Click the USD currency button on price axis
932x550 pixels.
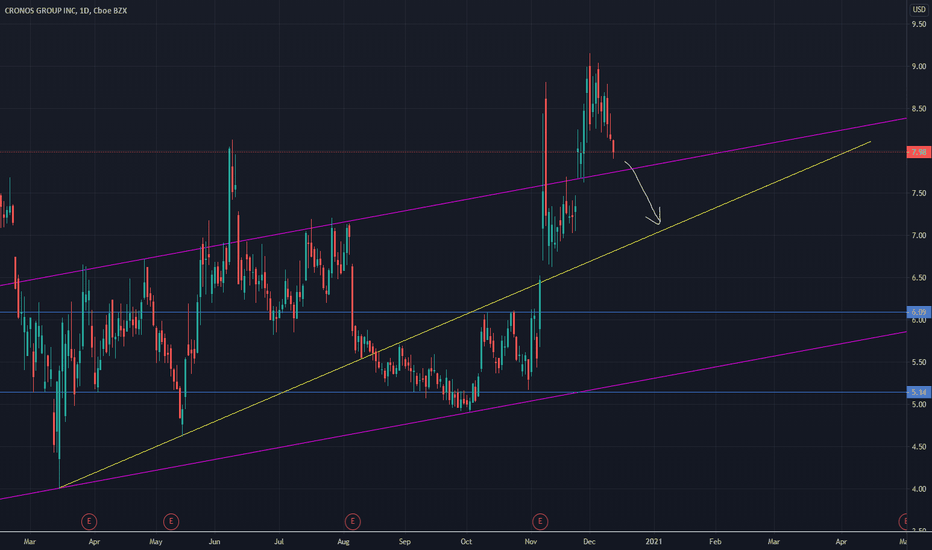pyautogui.click(x=919, y=10)
